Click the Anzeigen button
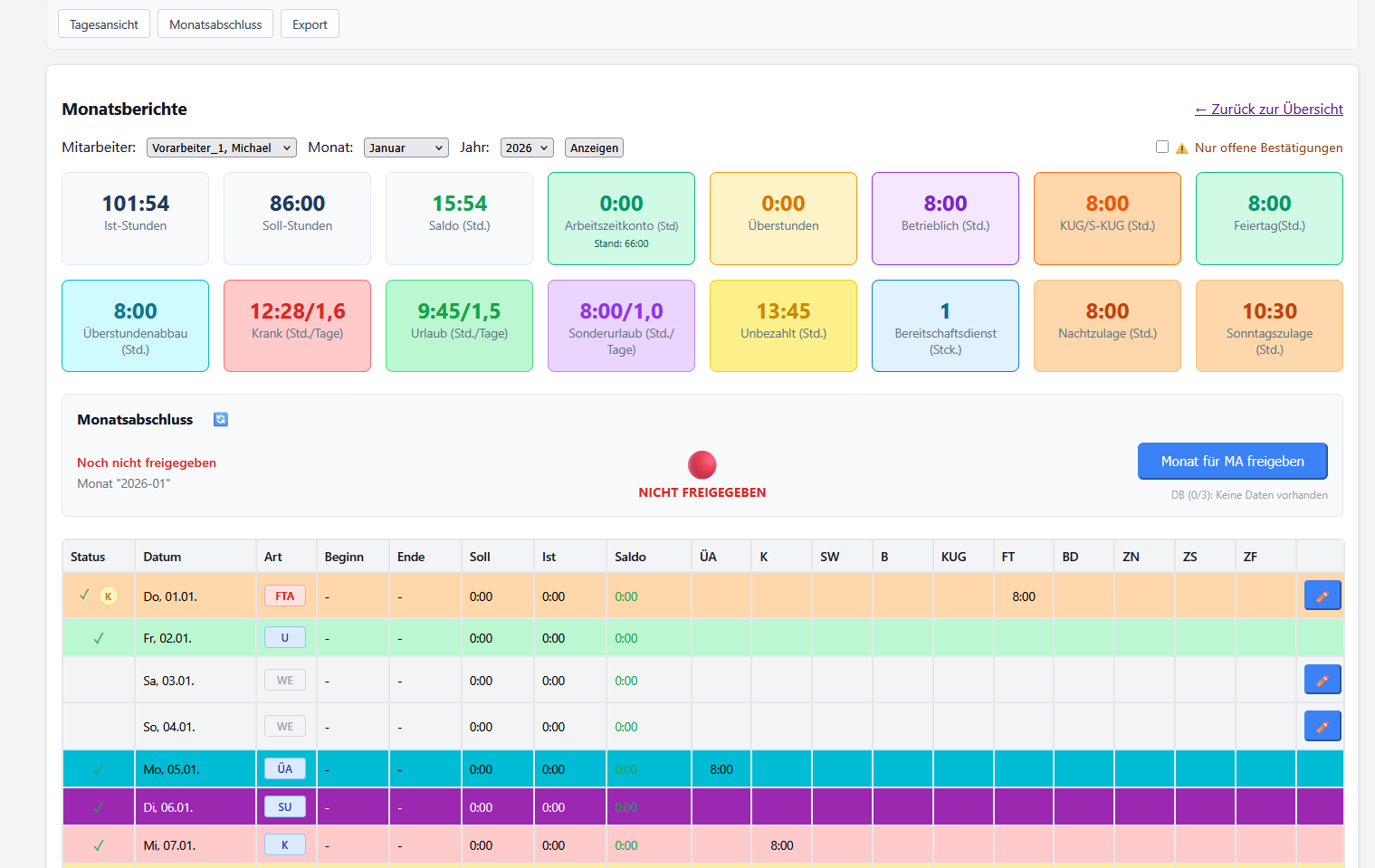 (595, 148)
